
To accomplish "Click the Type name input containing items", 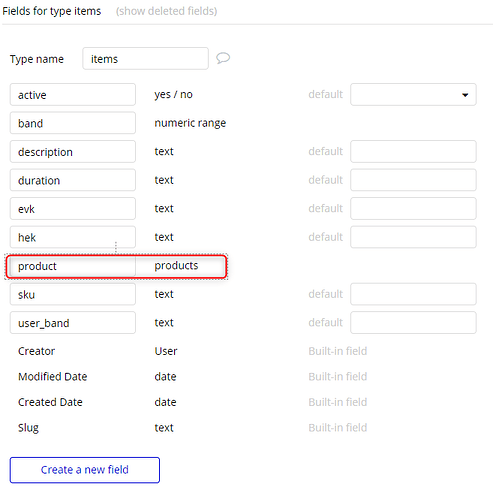I will tap(145, 59).
